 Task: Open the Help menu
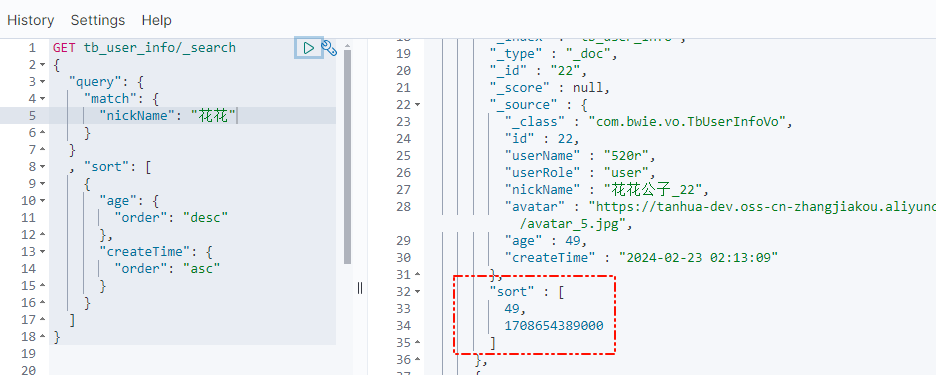tap(156, 20)
